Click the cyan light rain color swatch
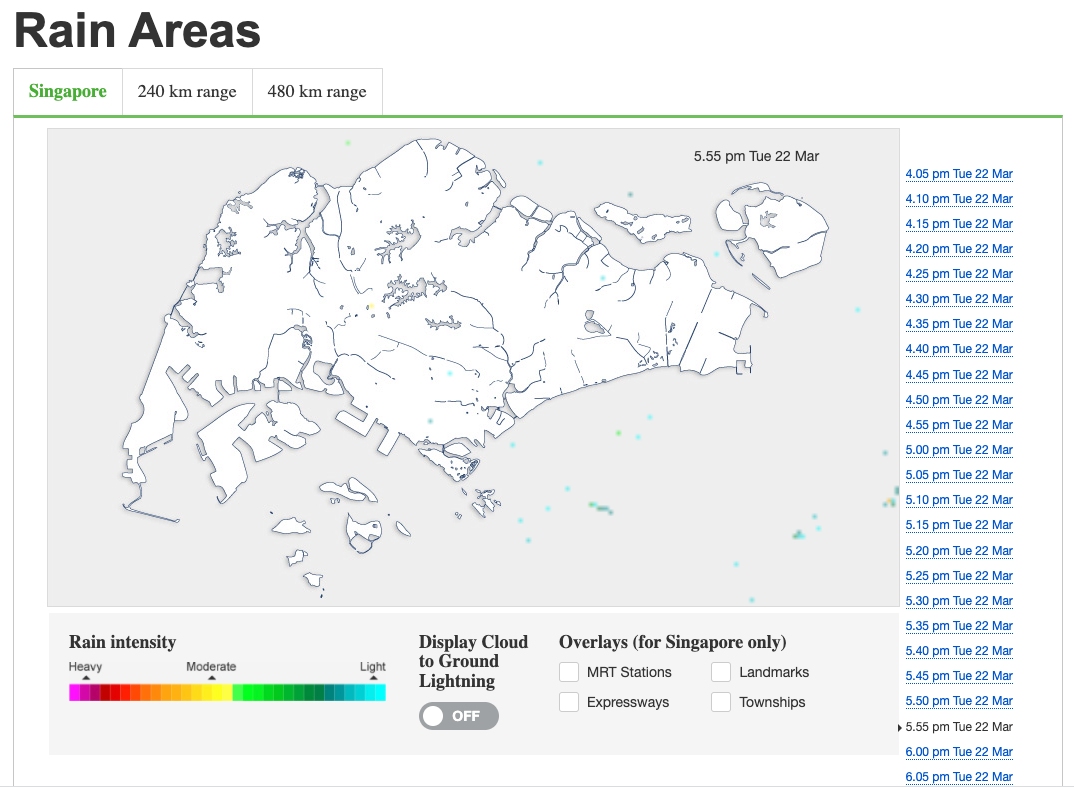Screen dimensions: 1074x787 pos(379,692)
